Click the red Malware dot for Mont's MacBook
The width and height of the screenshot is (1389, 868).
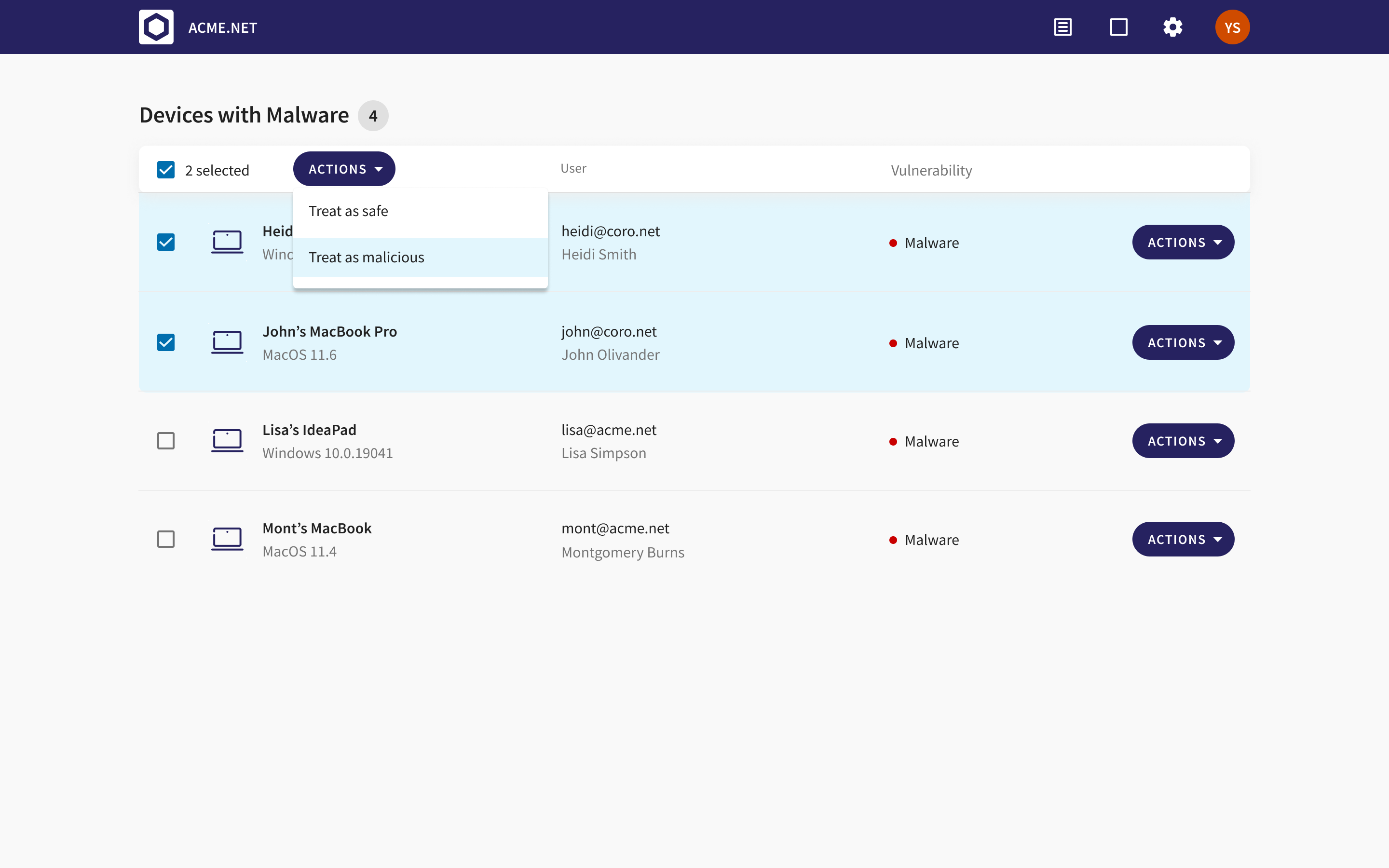(x=893, y=540)
